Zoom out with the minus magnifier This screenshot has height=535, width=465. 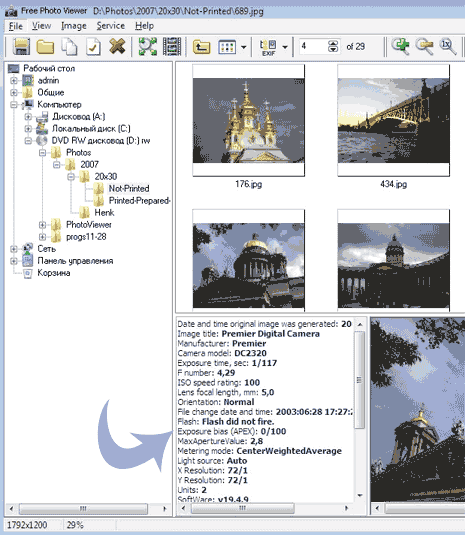(424, 46)
